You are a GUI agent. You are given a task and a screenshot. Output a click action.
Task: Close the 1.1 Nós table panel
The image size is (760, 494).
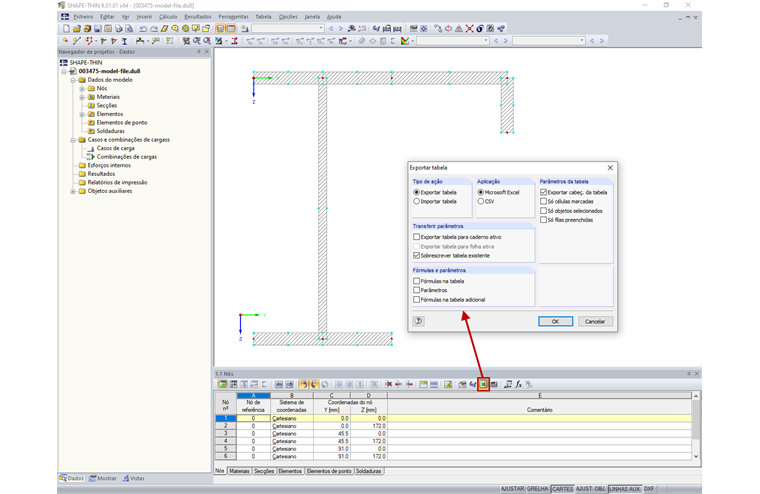click(x=697, y=373)
